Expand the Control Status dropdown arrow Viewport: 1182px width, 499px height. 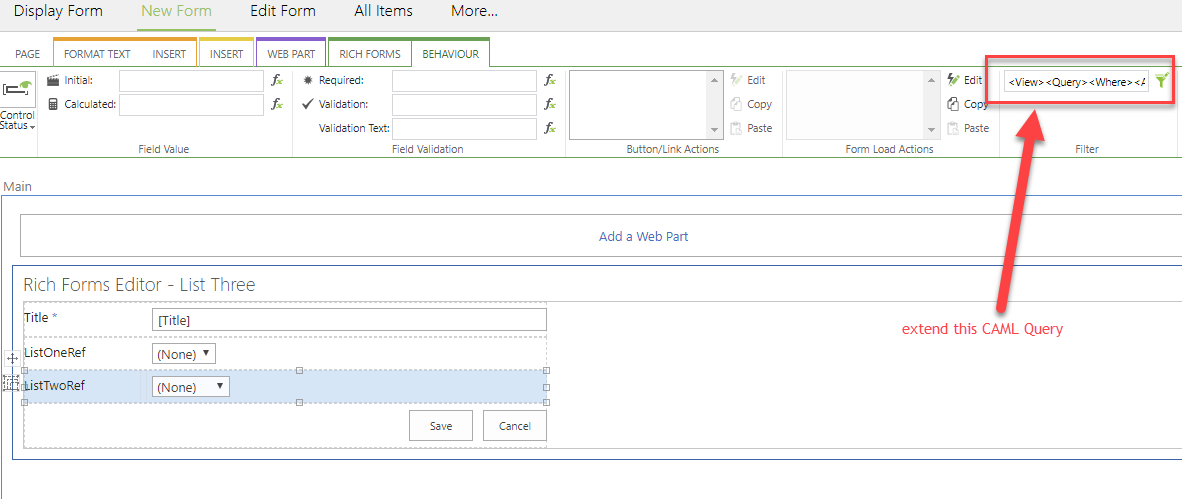pos(32,127)
